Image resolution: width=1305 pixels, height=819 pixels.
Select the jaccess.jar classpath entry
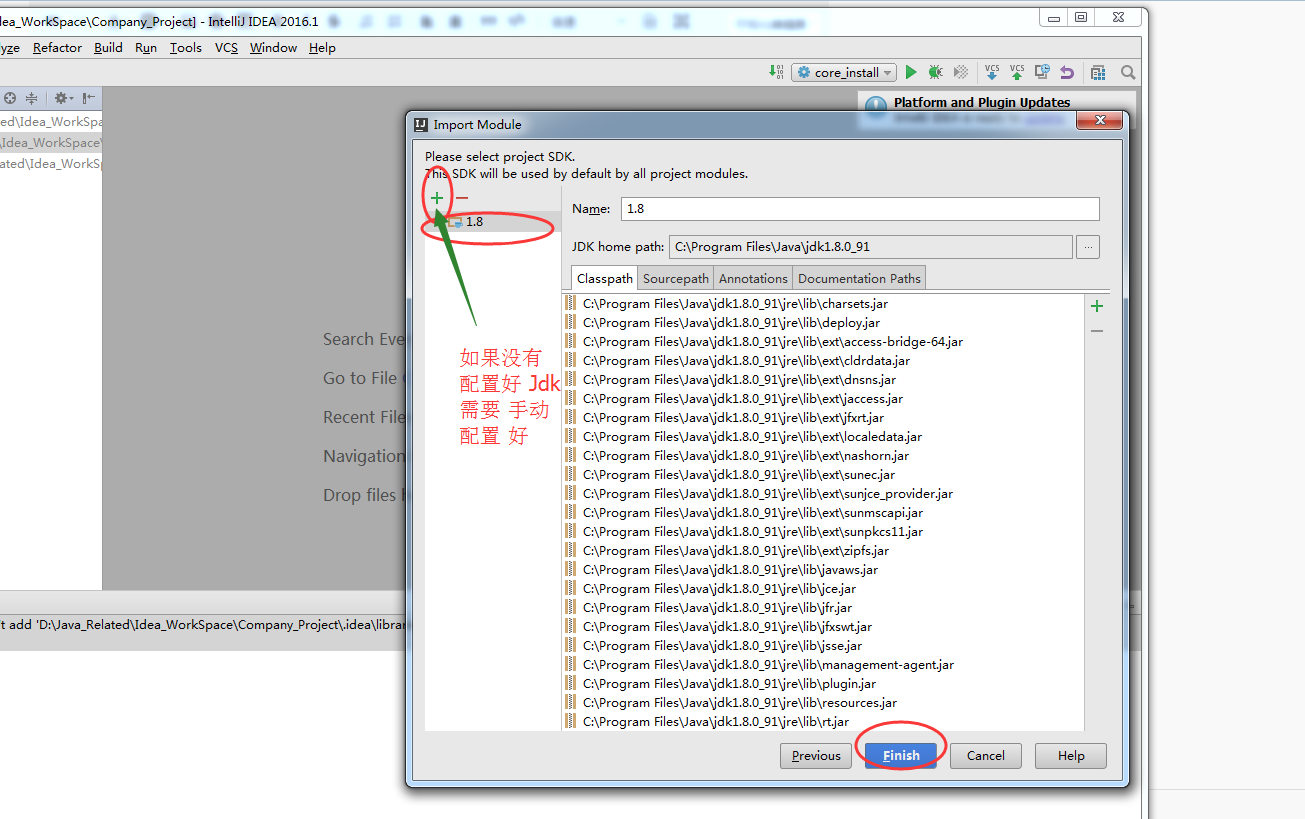point(824,398)
